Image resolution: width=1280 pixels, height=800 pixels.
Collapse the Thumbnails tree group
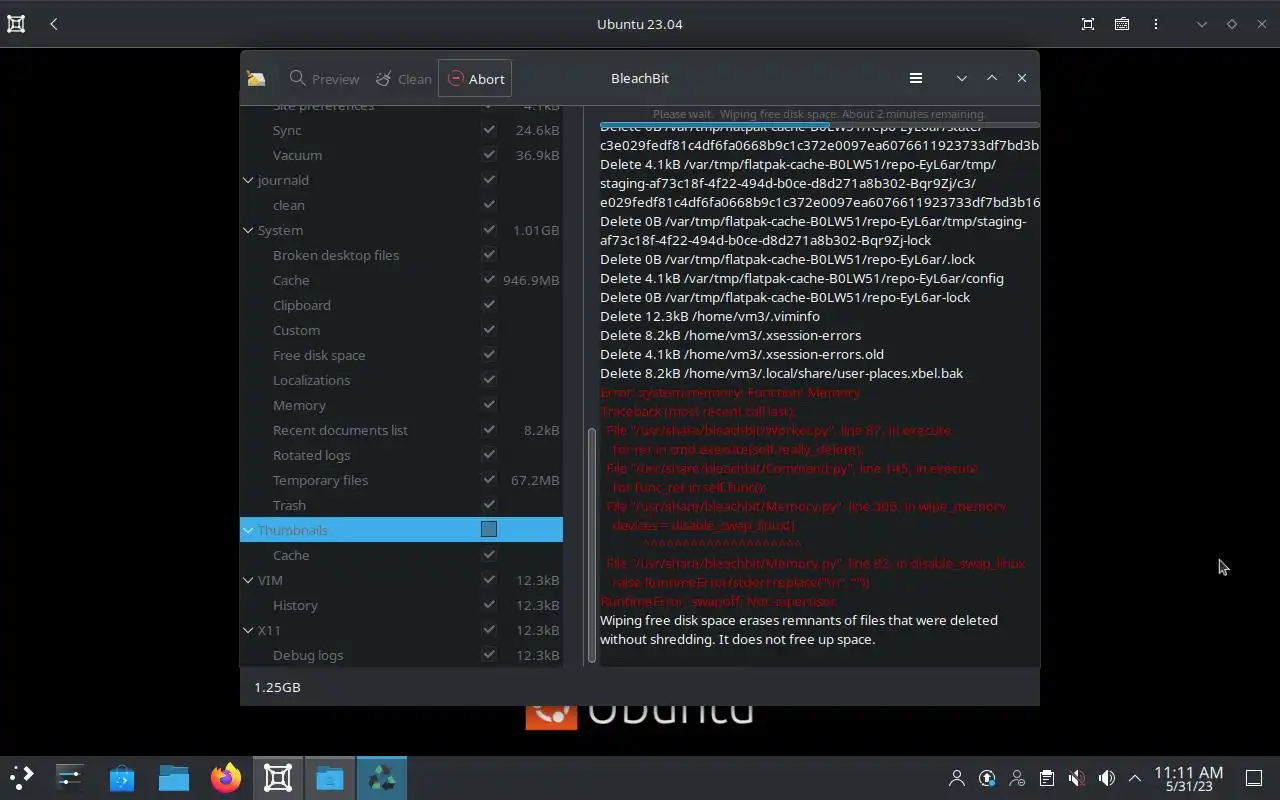coord(248,530)
